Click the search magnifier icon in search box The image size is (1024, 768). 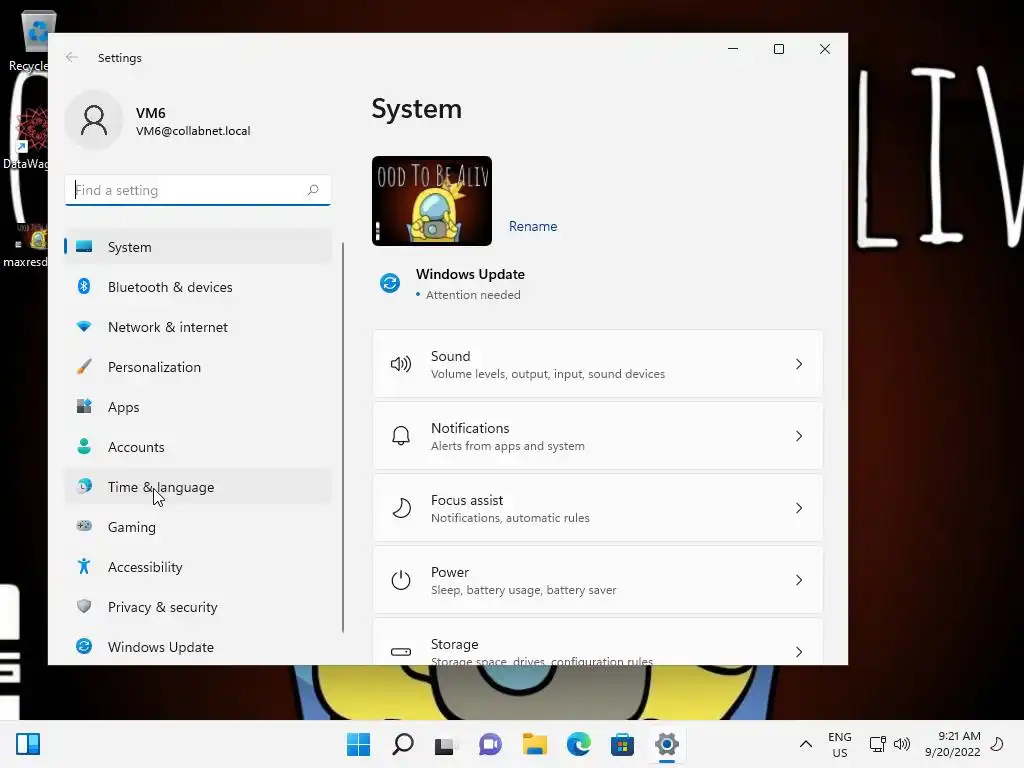pyautogui.click(x=313, y=190)
